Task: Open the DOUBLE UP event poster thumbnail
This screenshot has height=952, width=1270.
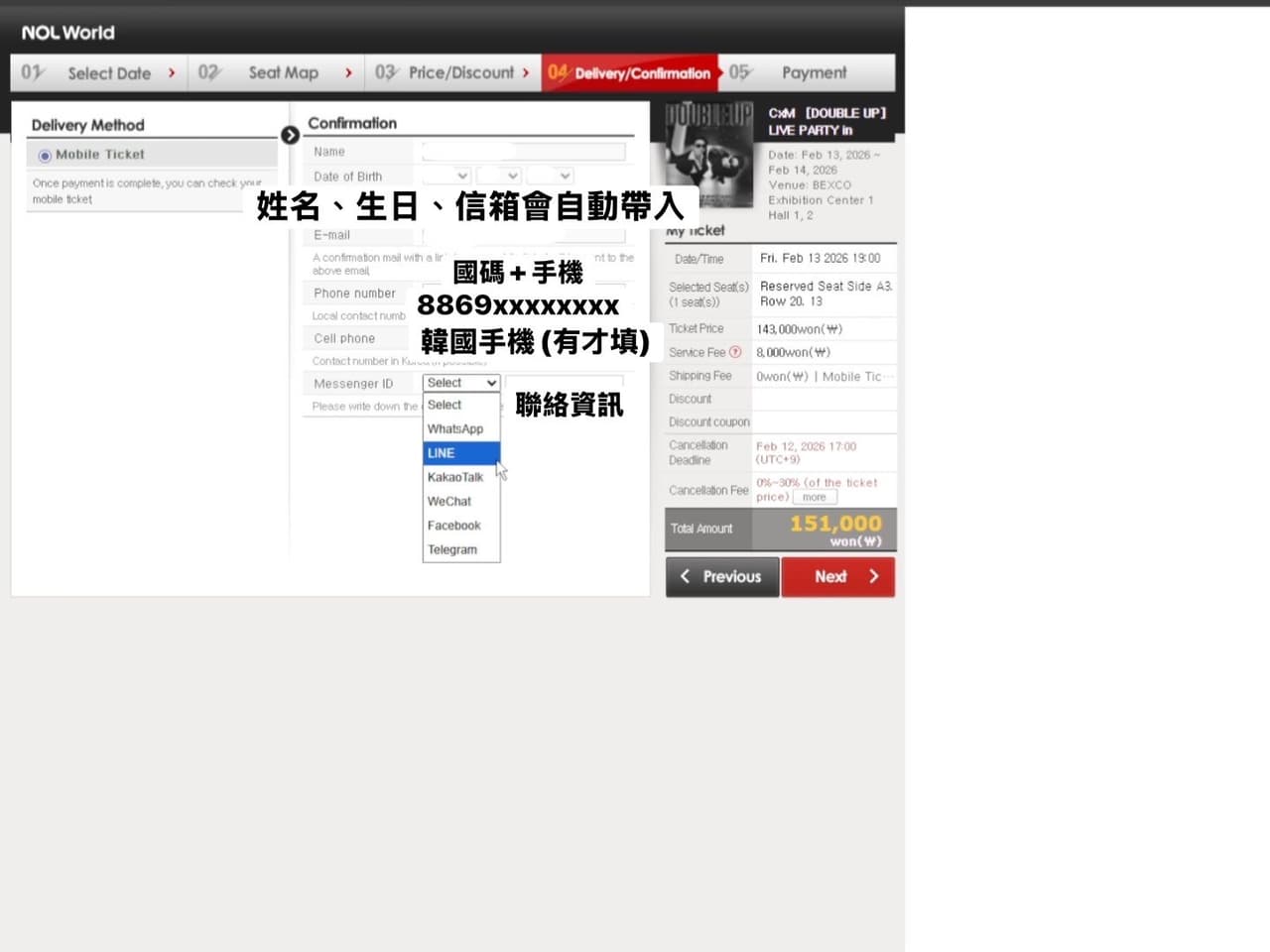Action: 709,155
